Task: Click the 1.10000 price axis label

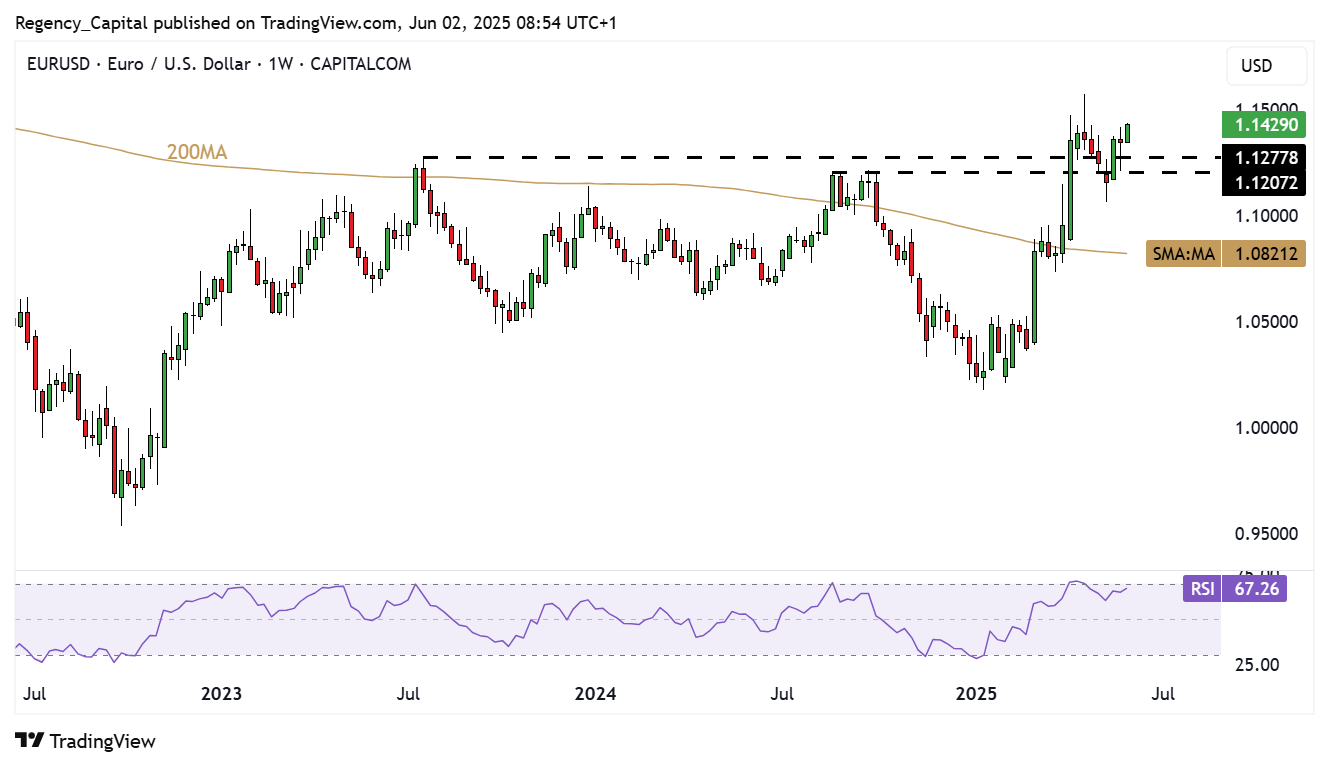Action: pos(1266,215)
